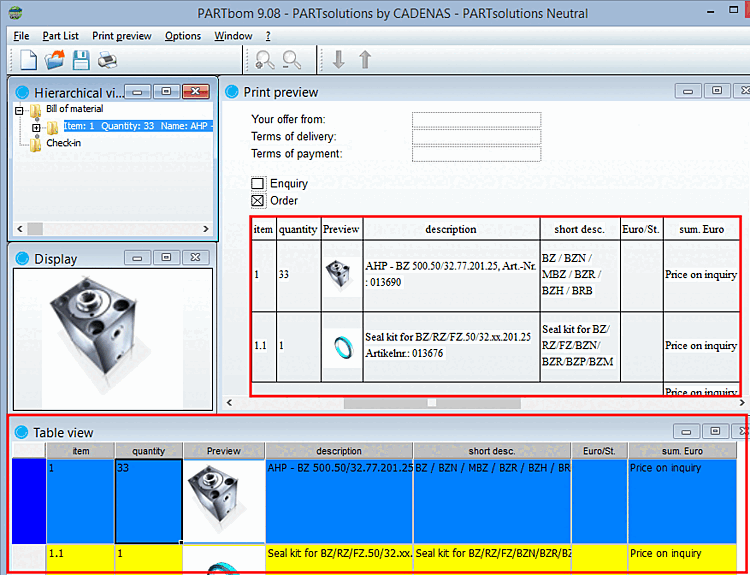Click the short desc. column header in Table view
The width and height of the screenshot is (750, 575).
tap(492, 451)
